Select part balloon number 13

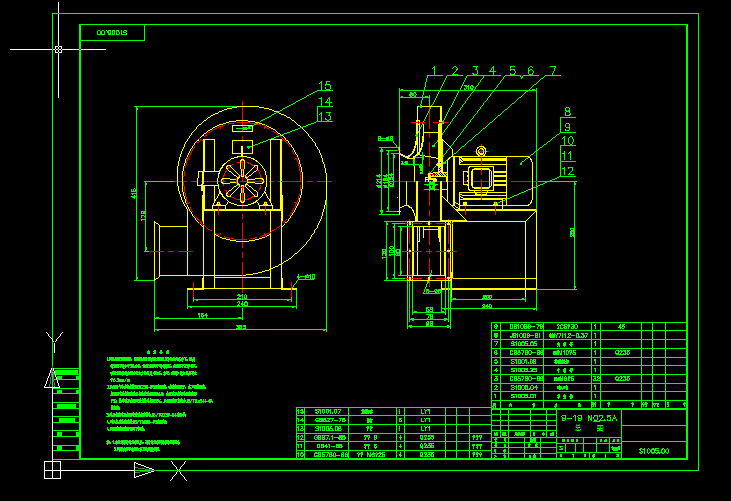325,116
